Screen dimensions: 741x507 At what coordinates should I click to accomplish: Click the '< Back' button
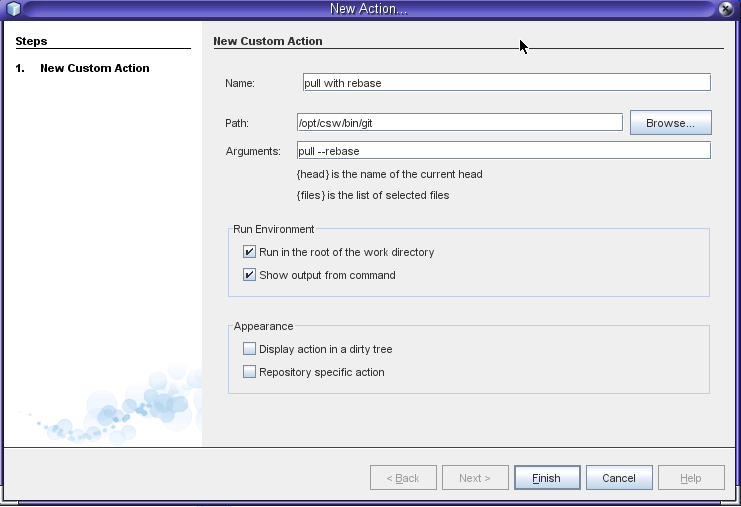pyautogui.click(x=403, y=478)
